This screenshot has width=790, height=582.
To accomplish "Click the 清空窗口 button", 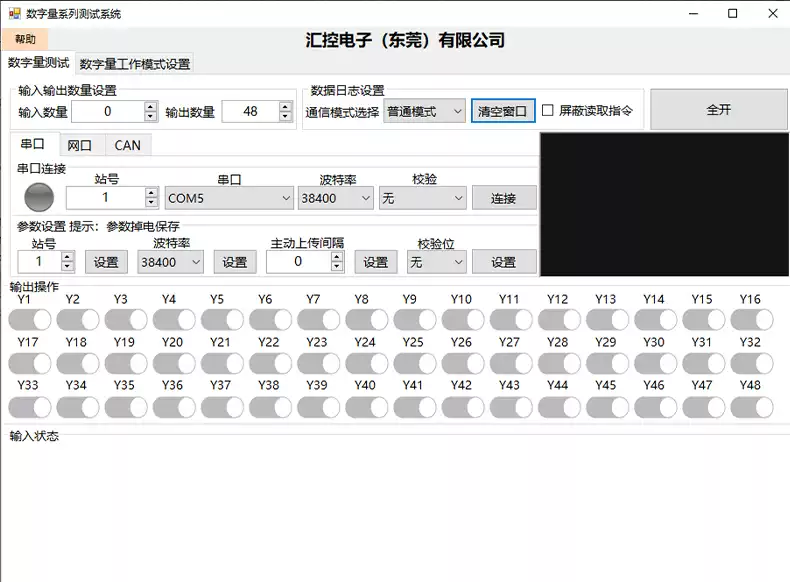I will click(x=503, y=111).
